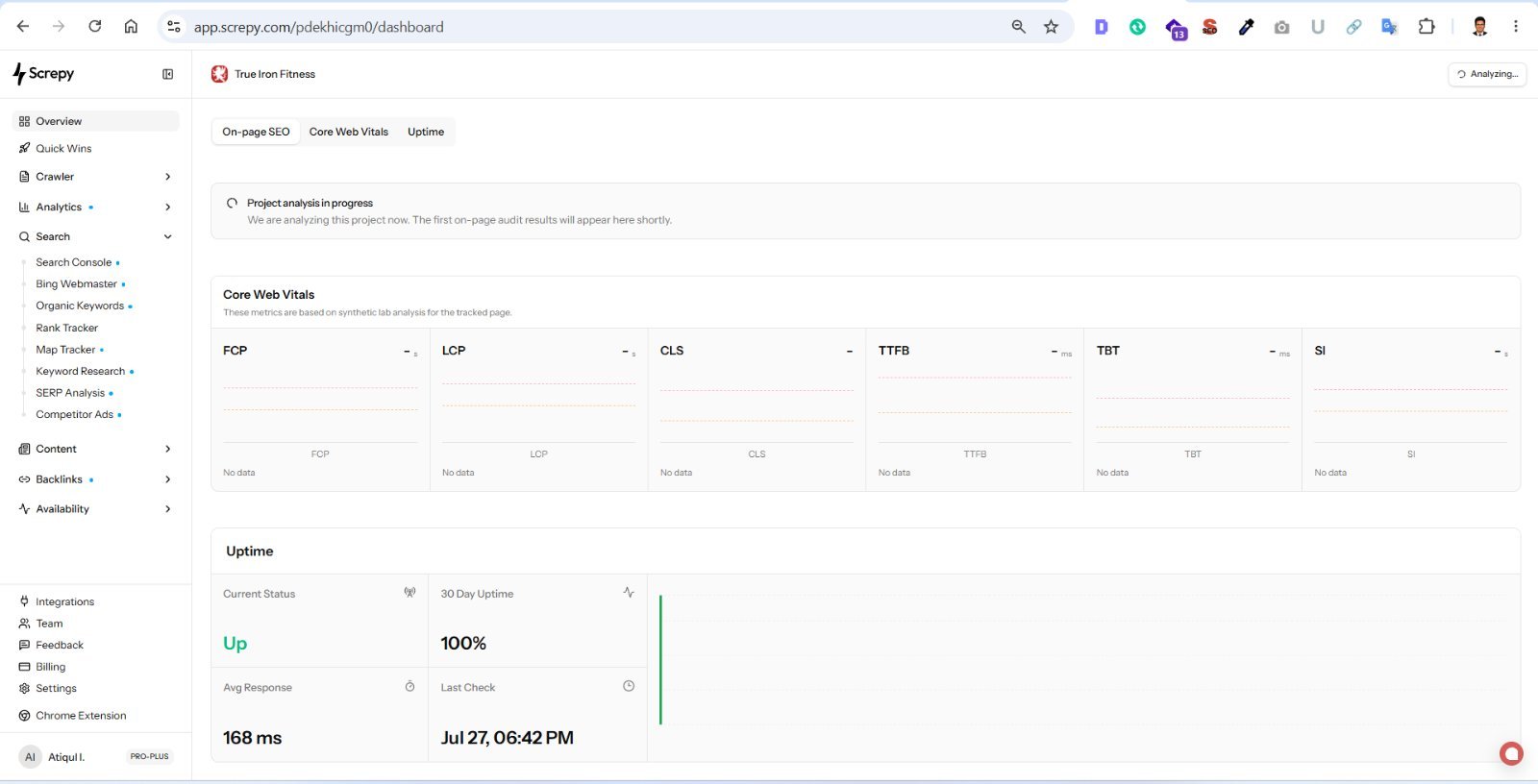The width and height of the screenshot is (1538, 784).
Task: Open Bing Webmaster item
Action: tap(77, 284)
